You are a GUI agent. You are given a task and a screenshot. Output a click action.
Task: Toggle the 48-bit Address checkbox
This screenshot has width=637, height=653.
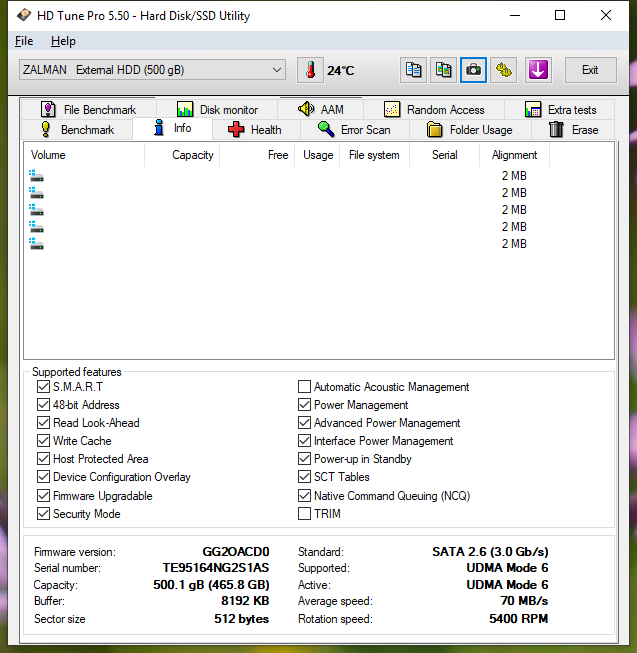point(43,404)
